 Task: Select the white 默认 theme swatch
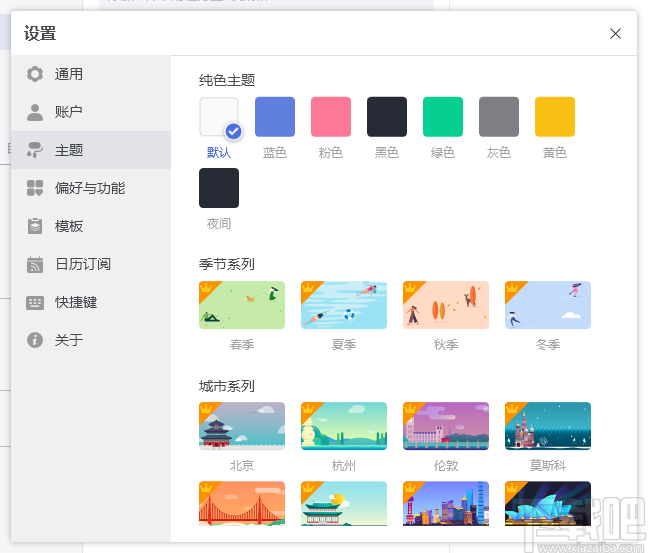click(219, 117)
